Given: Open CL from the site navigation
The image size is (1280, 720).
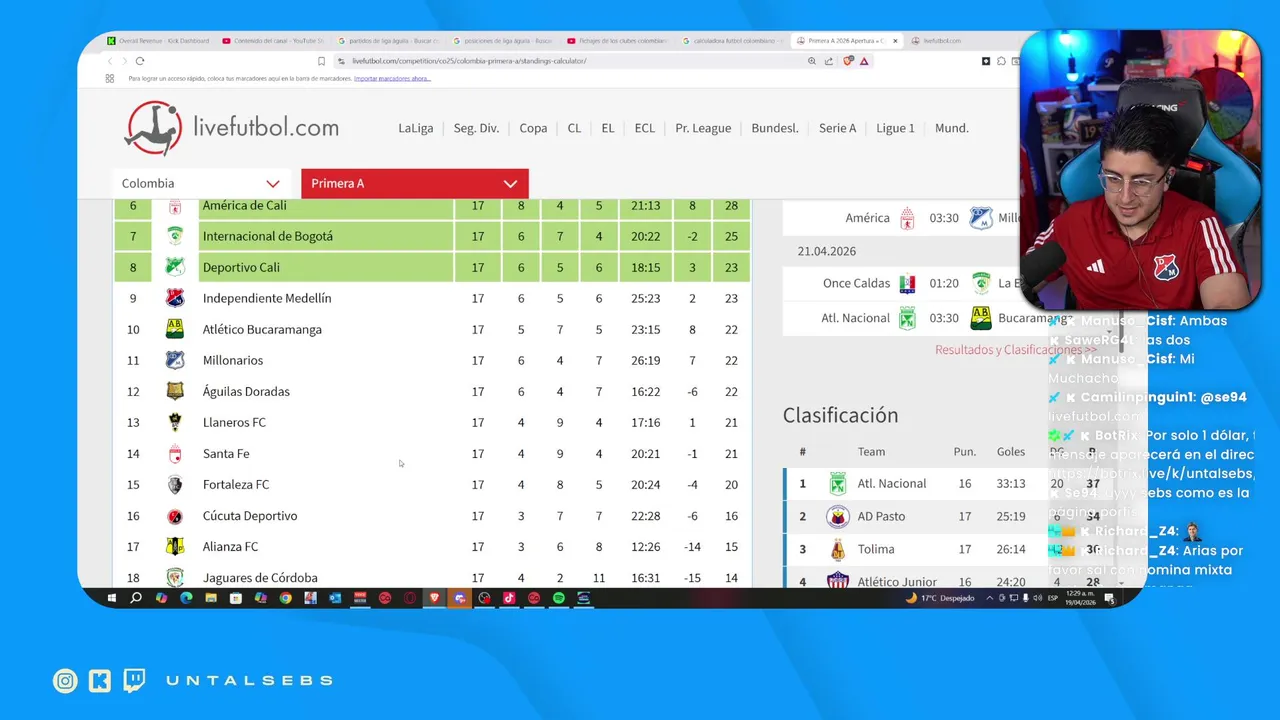Looking at the screenshot, I should 574,128.
